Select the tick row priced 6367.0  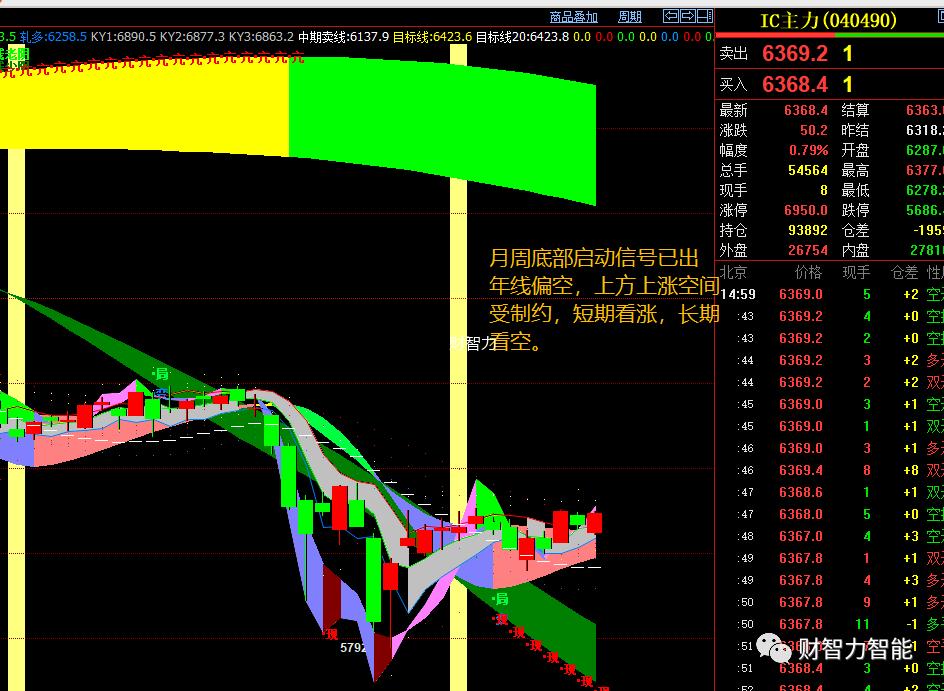[830, 536]
